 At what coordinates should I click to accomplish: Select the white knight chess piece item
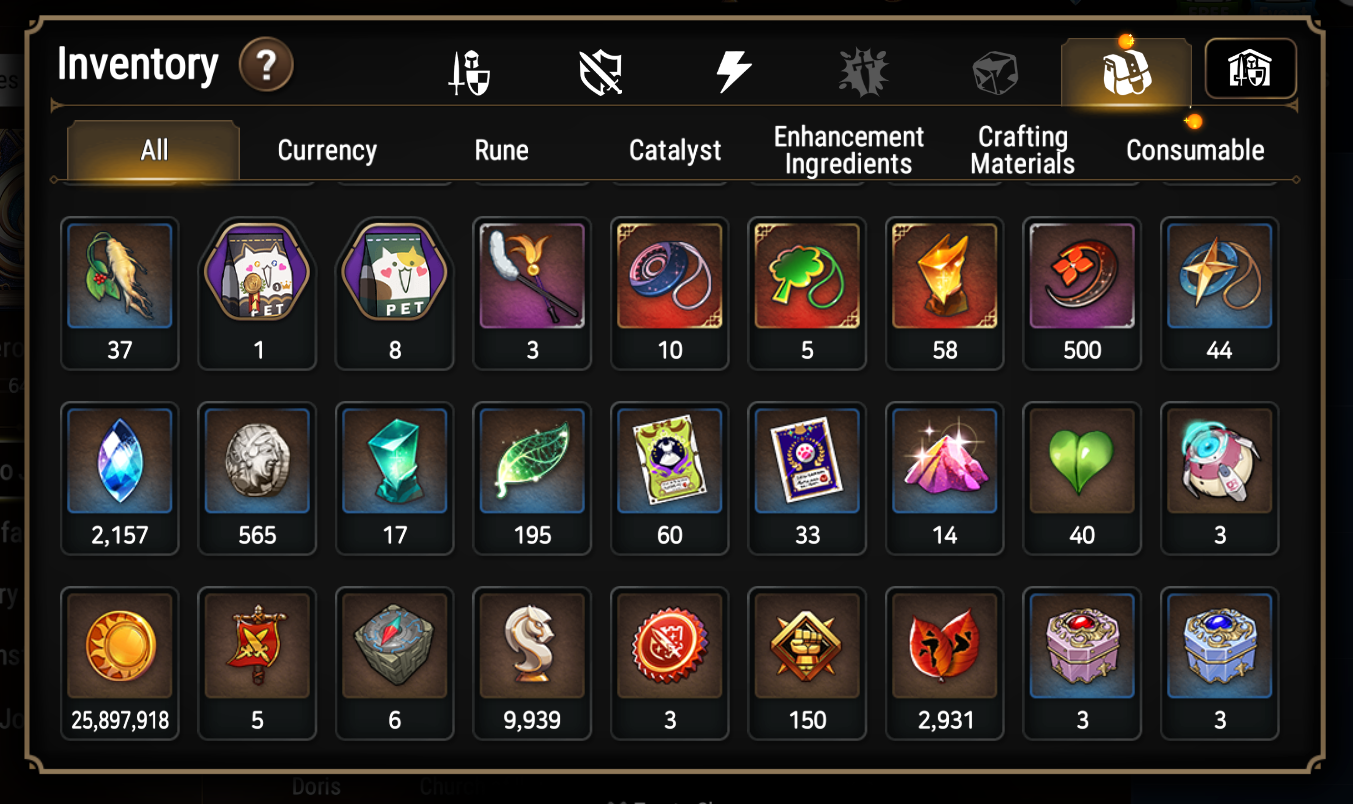(532, 663)
